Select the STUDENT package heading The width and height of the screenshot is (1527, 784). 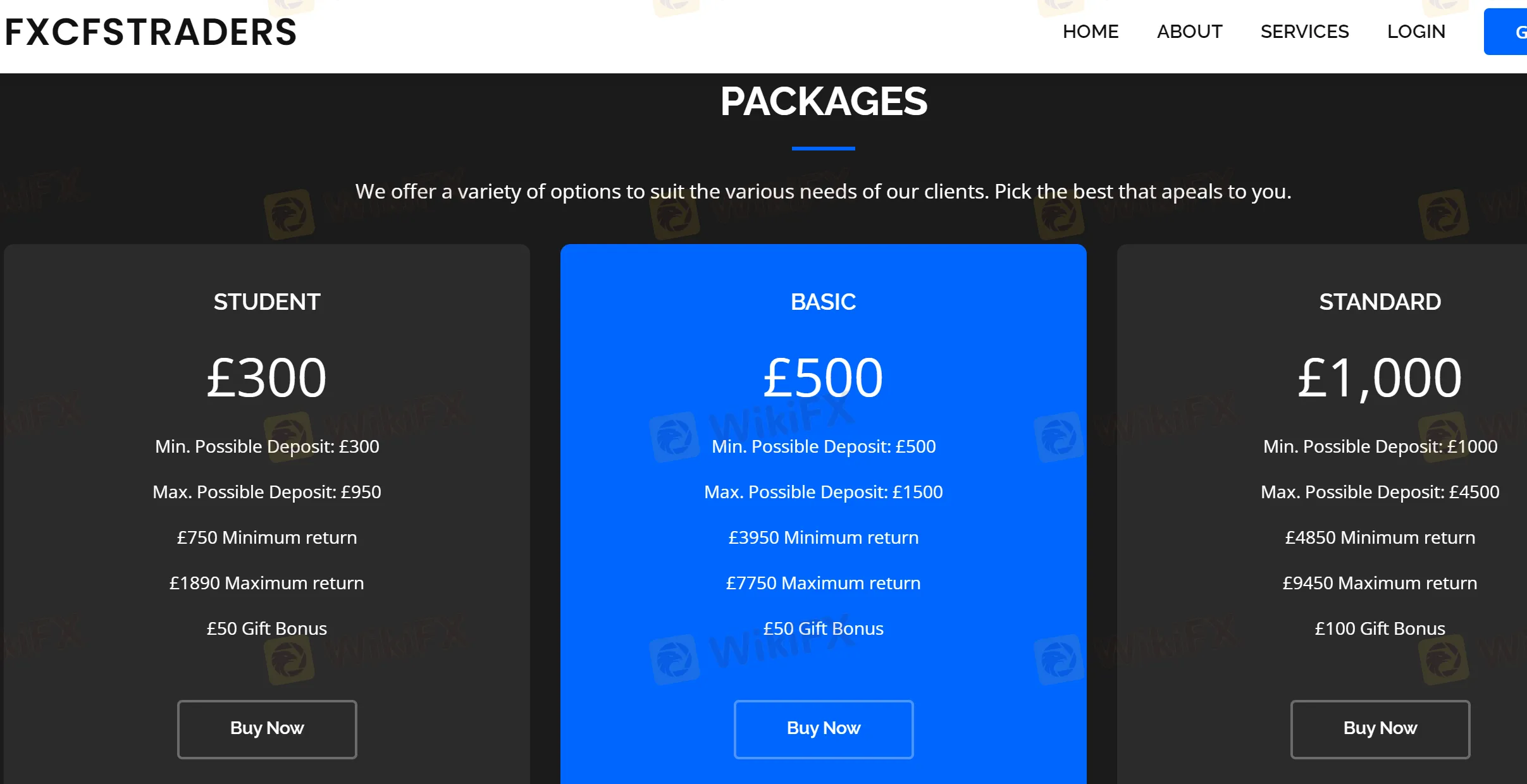pos(267,302)
